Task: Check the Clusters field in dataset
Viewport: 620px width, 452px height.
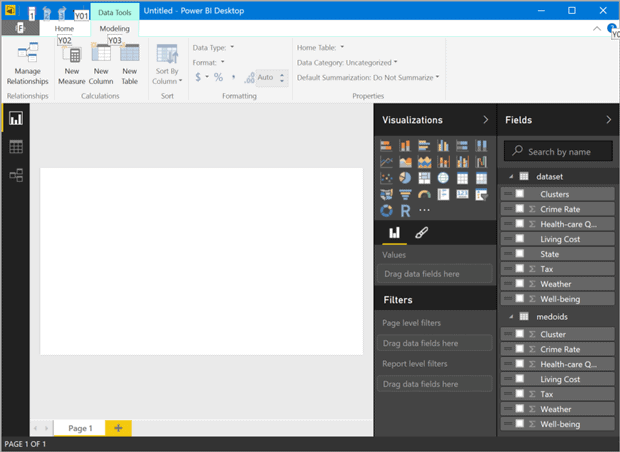Action: pos(520,194)
